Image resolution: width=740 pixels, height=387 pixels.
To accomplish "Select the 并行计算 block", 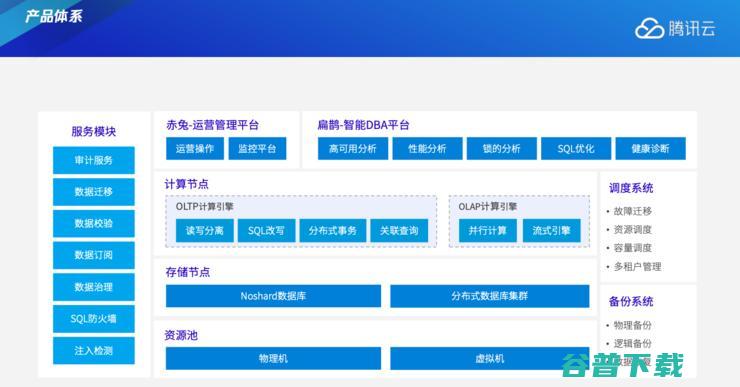I will point(488,230).
